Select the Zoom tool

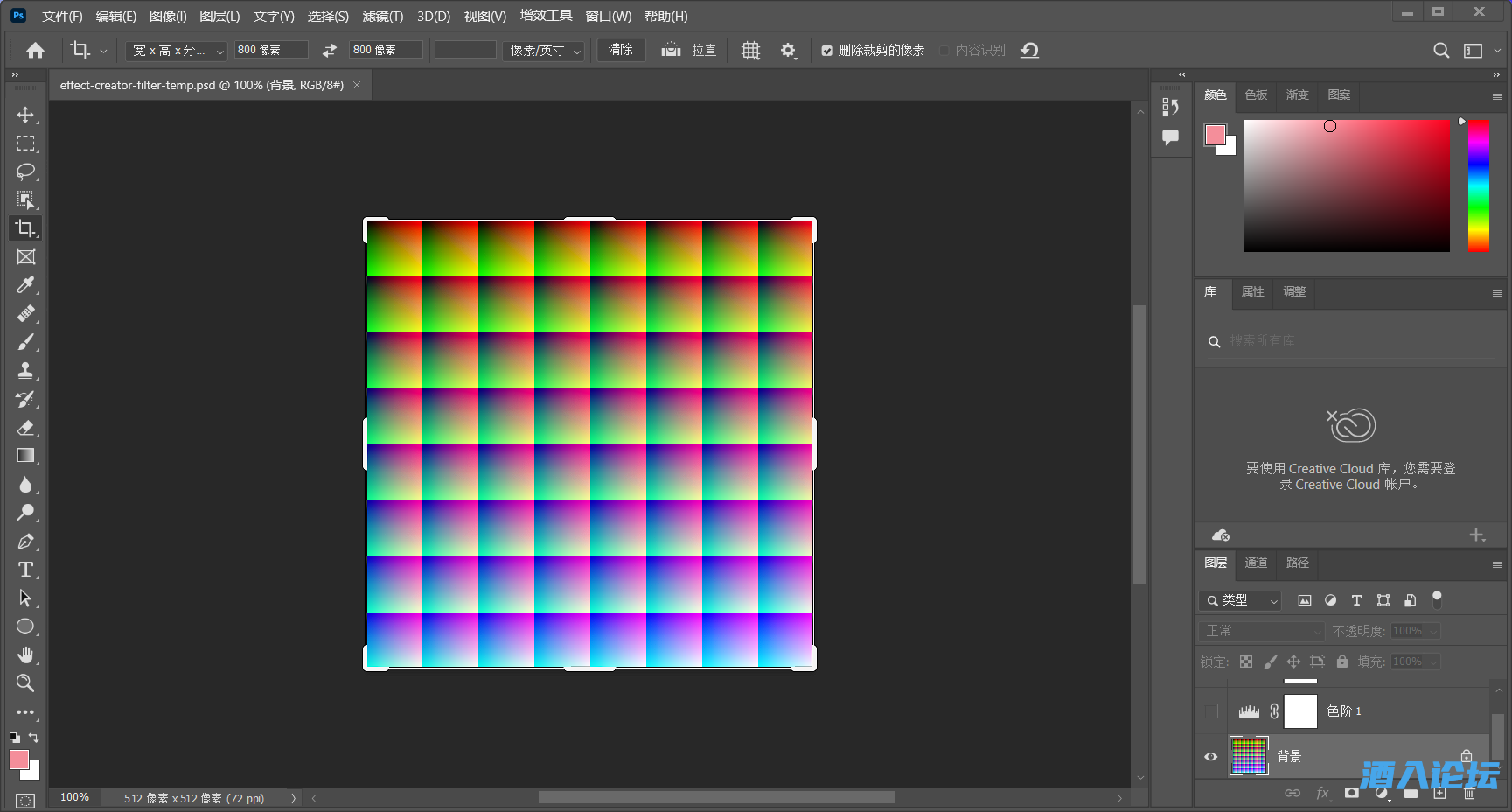click(x=25, y=683)
